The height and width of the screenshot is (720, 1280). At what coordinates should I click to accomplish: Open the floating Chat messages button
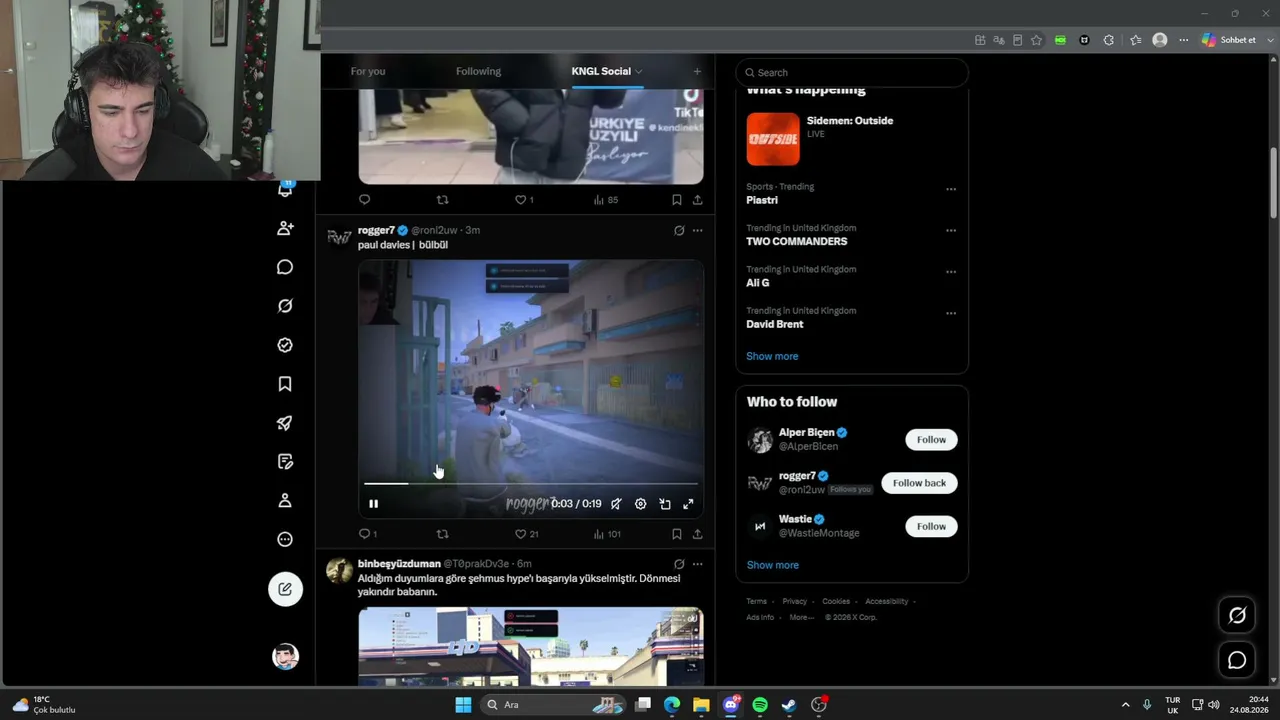tap(1237, 660)
